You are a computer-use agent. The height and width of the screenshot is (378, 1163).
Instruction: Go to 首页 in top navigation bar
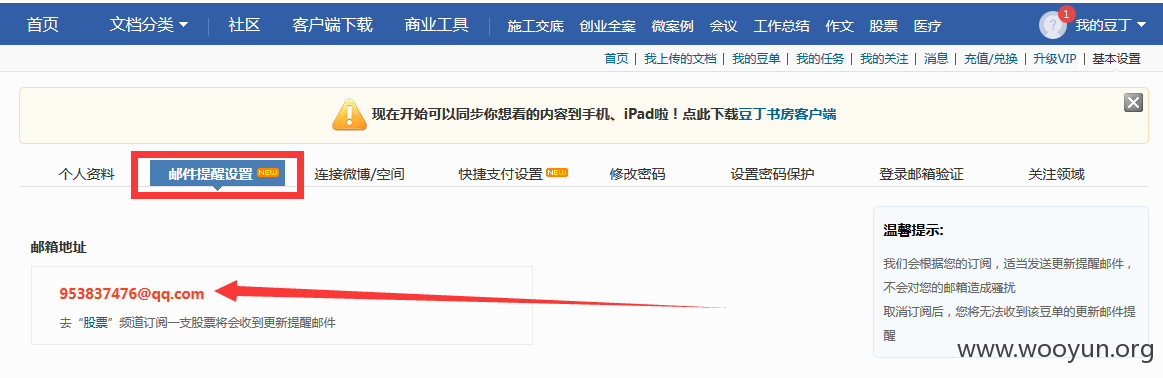coord(43,24)
